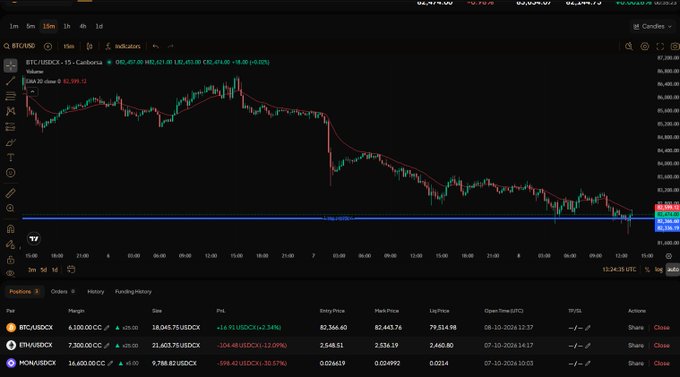
Task: Activate the zoom in tool
Action: pos(10,208)
